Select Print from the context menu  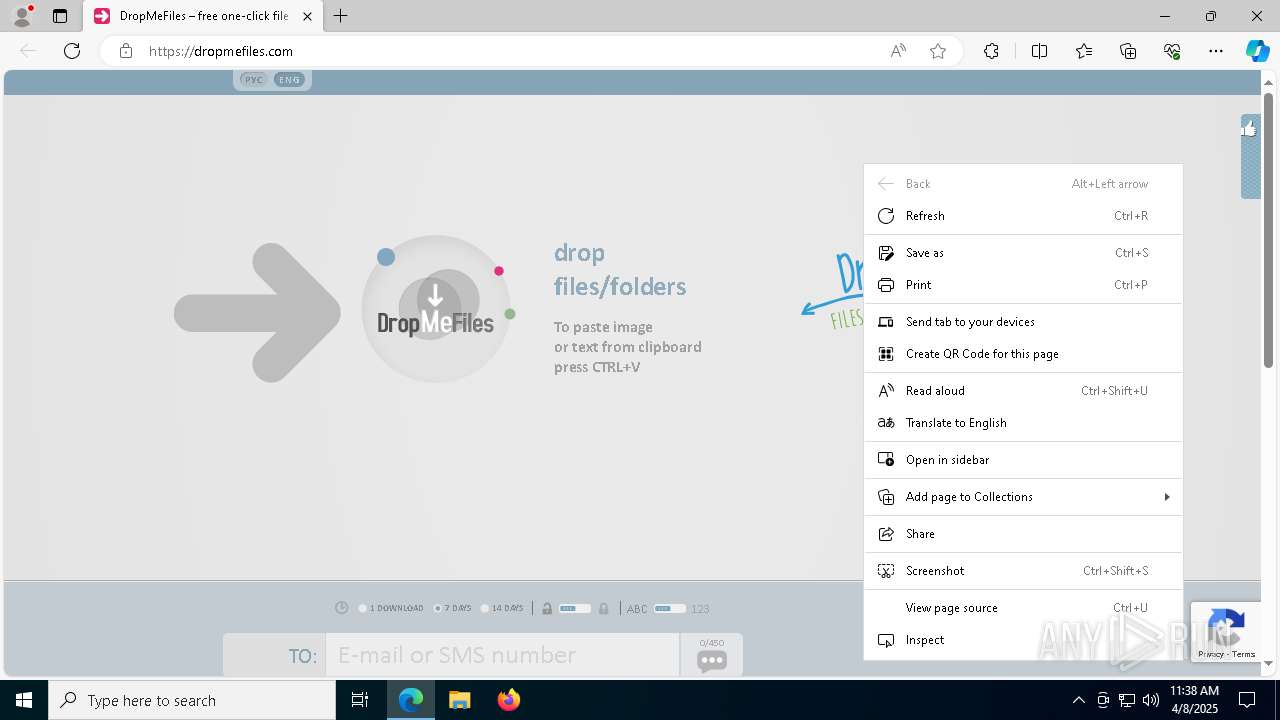pyautogui.click(x=1023, y=285)
